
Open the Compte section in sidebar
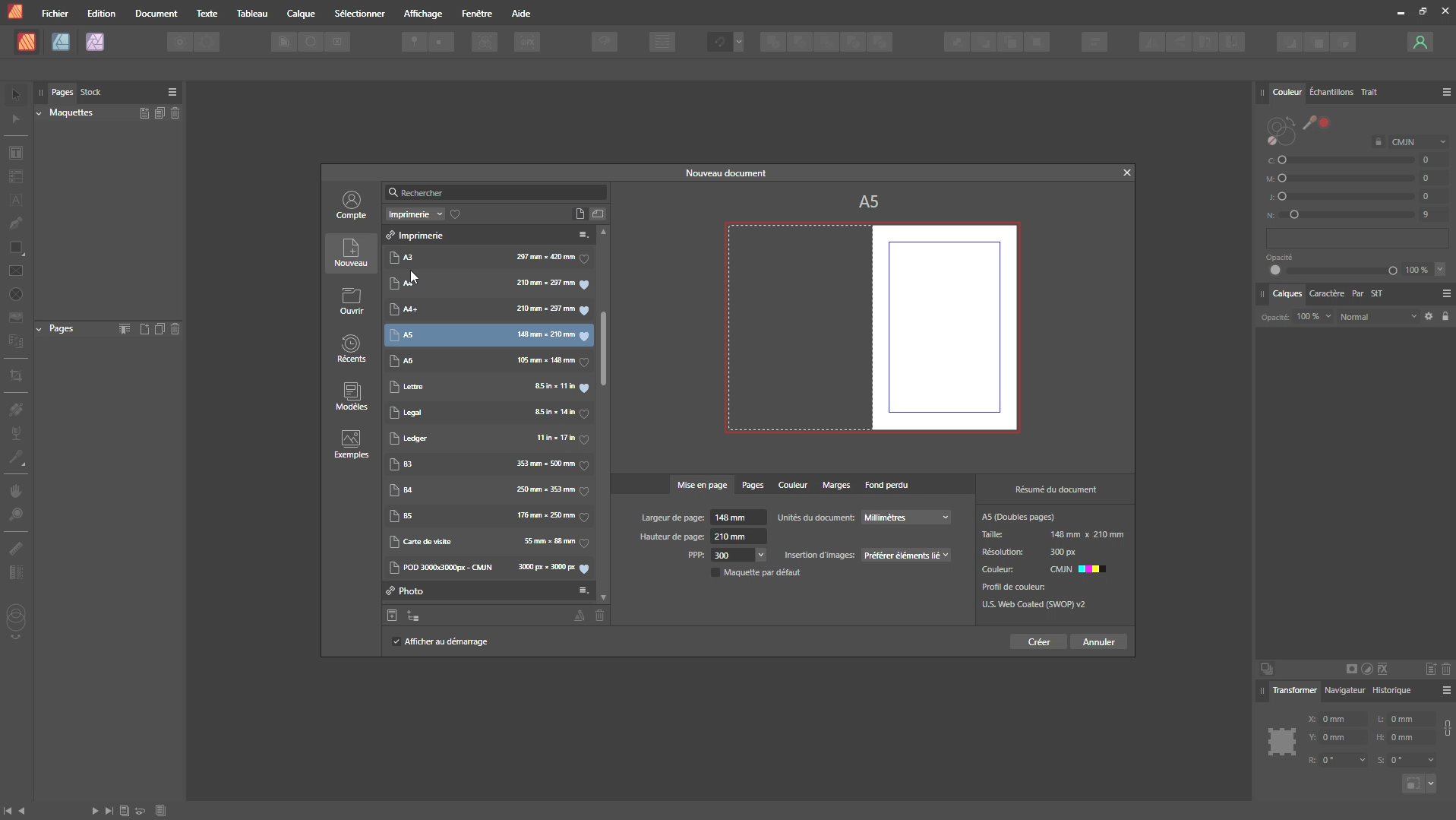(x=351, y=205)
